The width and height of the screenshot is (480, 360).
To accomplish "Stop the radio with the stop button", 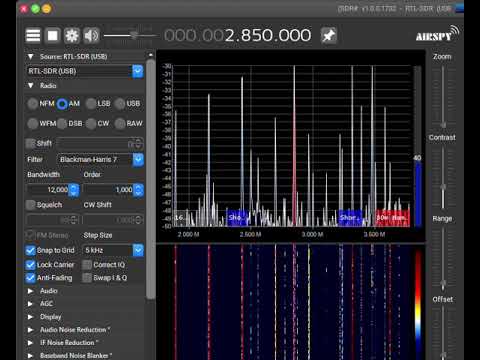I will click(x=53, y=35).
